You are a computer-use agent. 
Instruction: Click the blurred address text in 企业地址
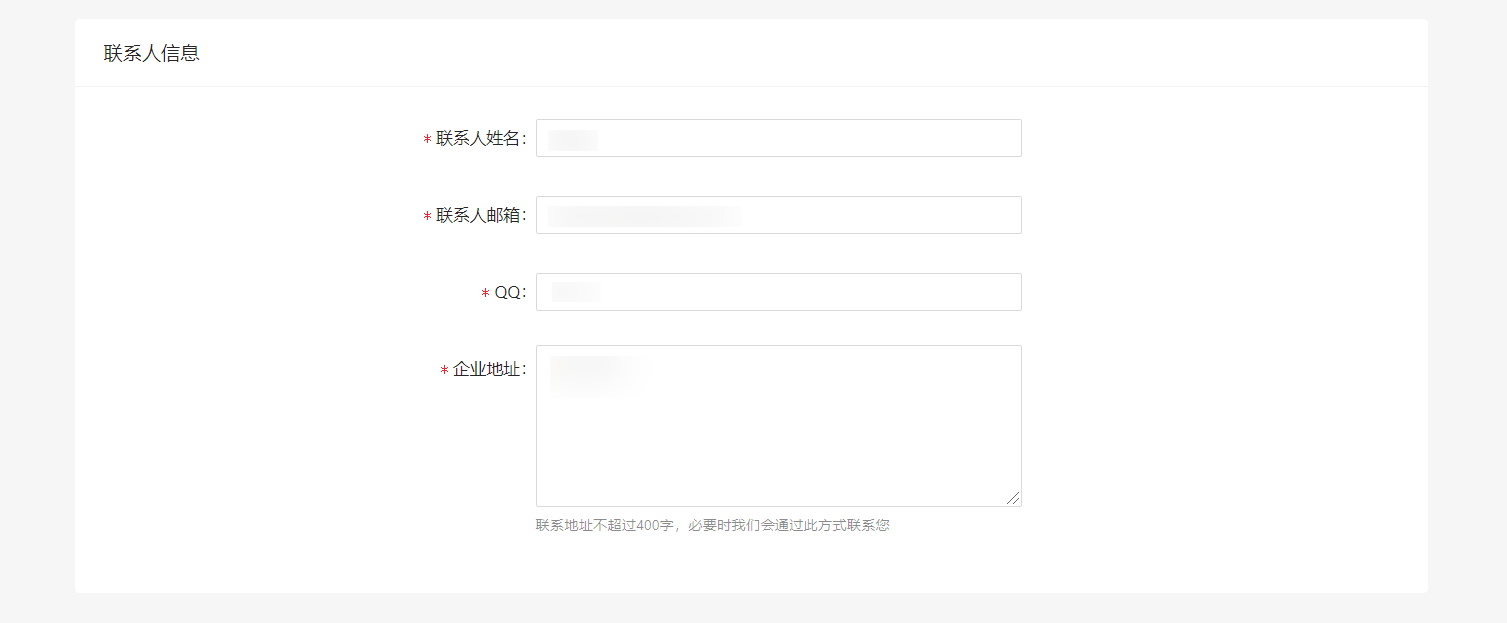(x=598, y=376)
